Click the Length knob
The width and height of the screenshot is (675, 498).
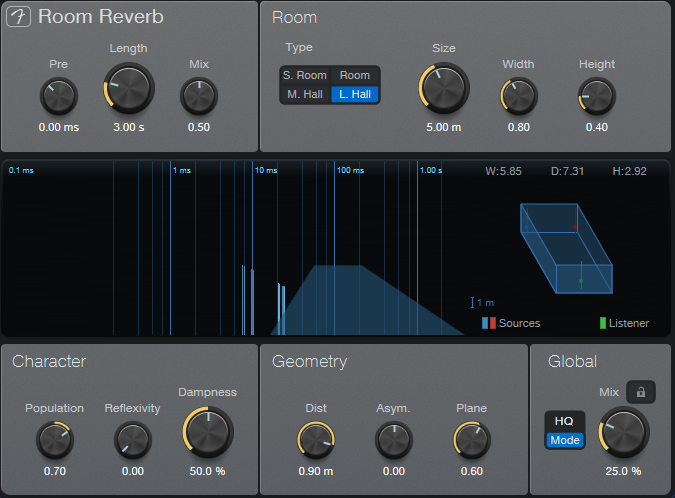point(129,88)
